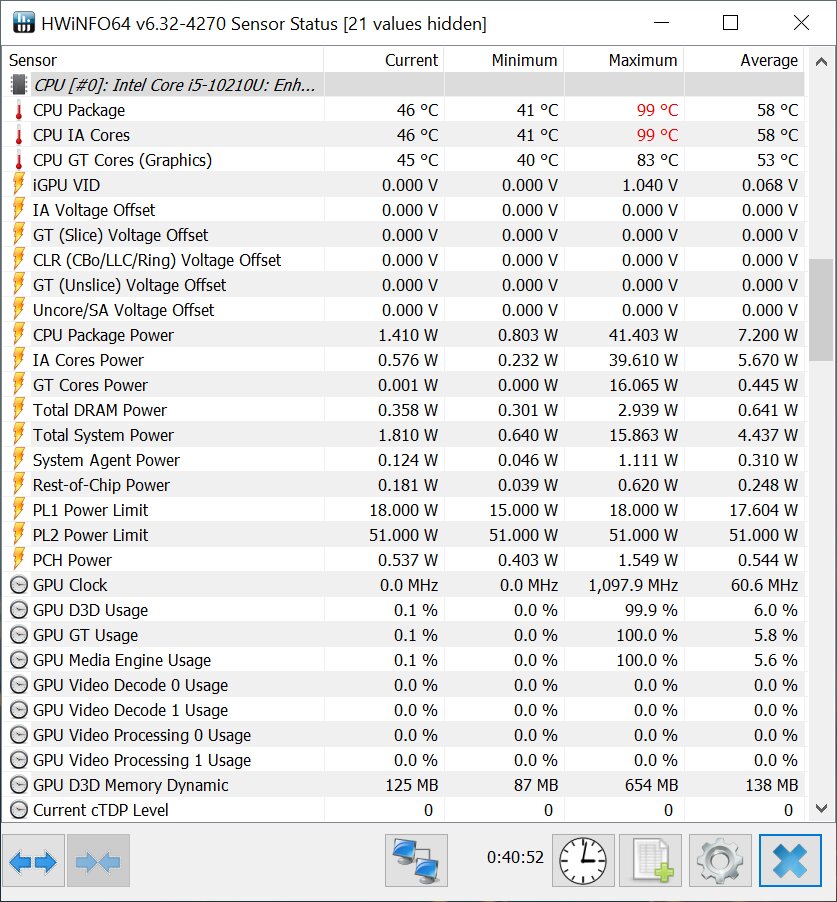Click lightning icon beside IA Voltage Offset

click(x=19, y=210)
